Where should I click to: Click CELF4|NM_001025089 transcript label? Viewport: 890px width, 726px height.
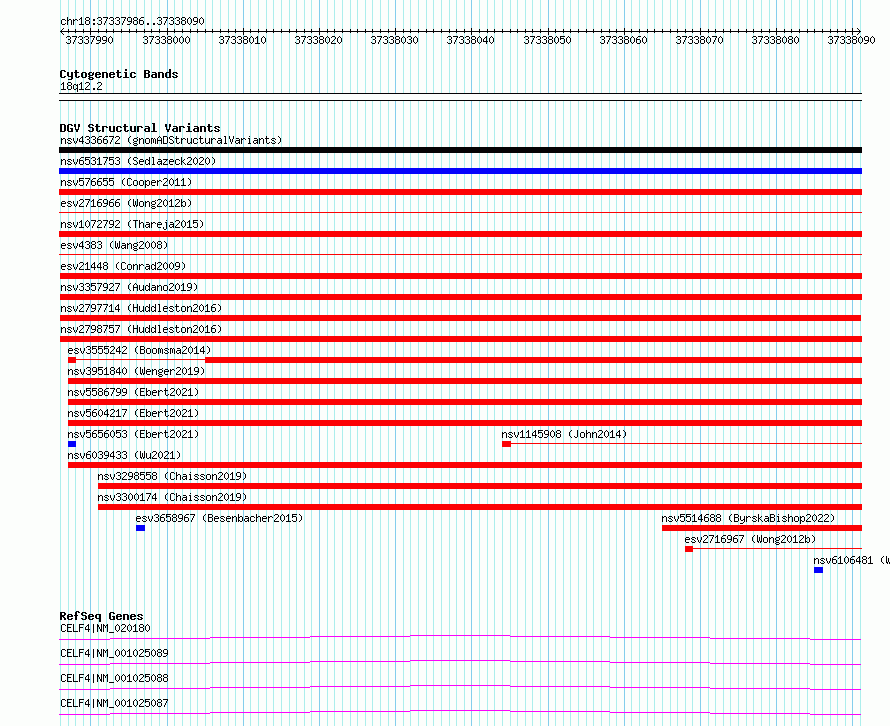pyautogui.click(x=114, y=653)
